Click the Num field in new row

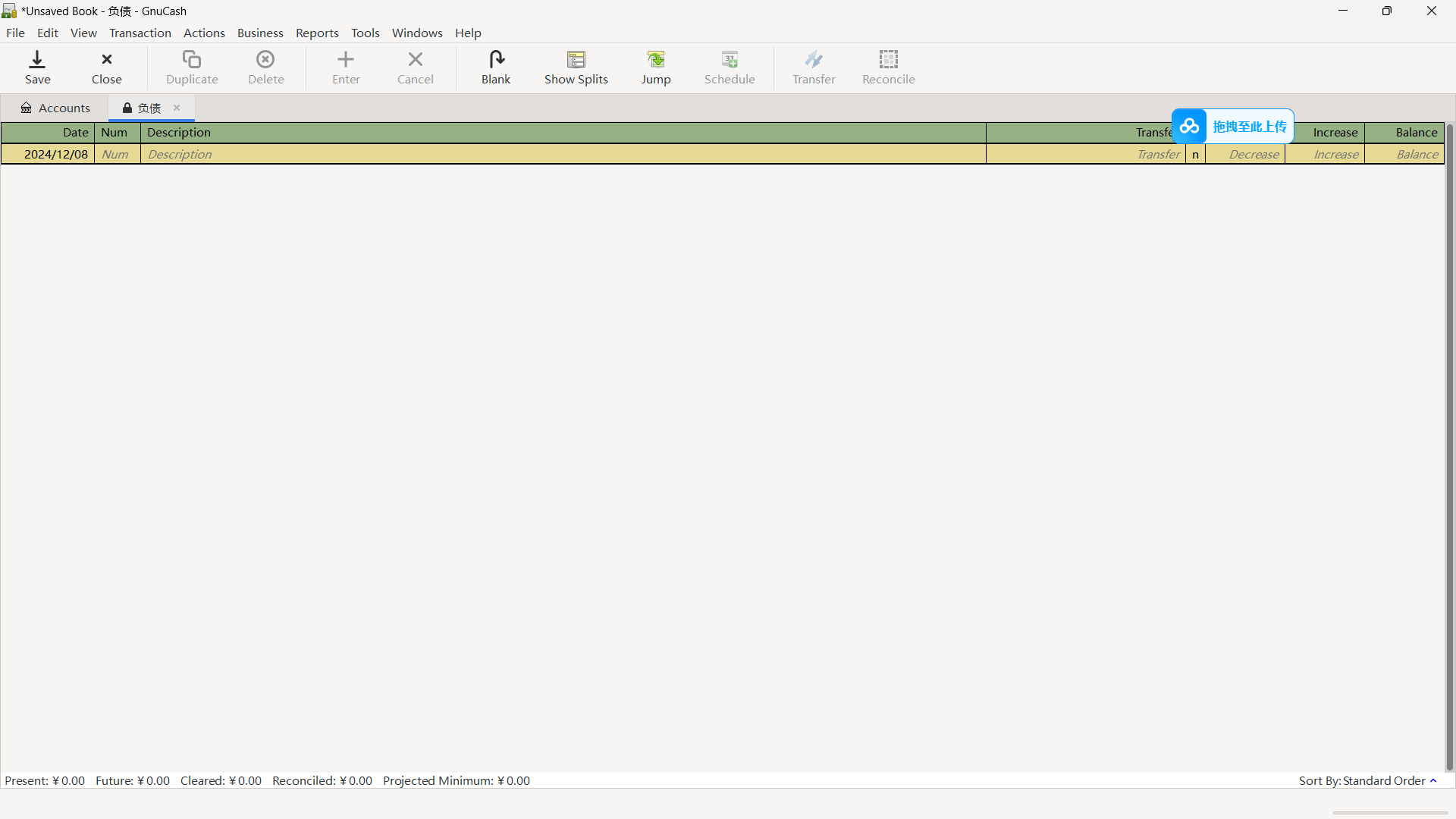115,154
